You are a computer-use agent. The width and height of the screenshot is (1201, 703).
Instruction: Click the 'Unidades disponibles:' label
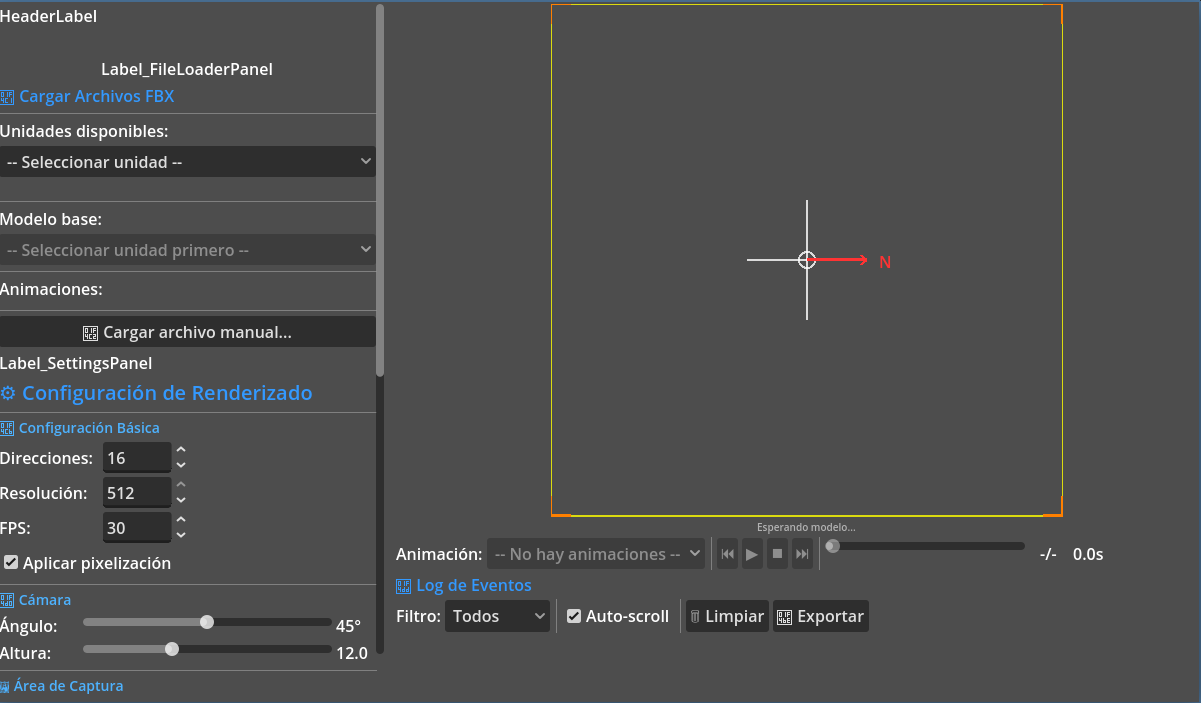[84, 132]
